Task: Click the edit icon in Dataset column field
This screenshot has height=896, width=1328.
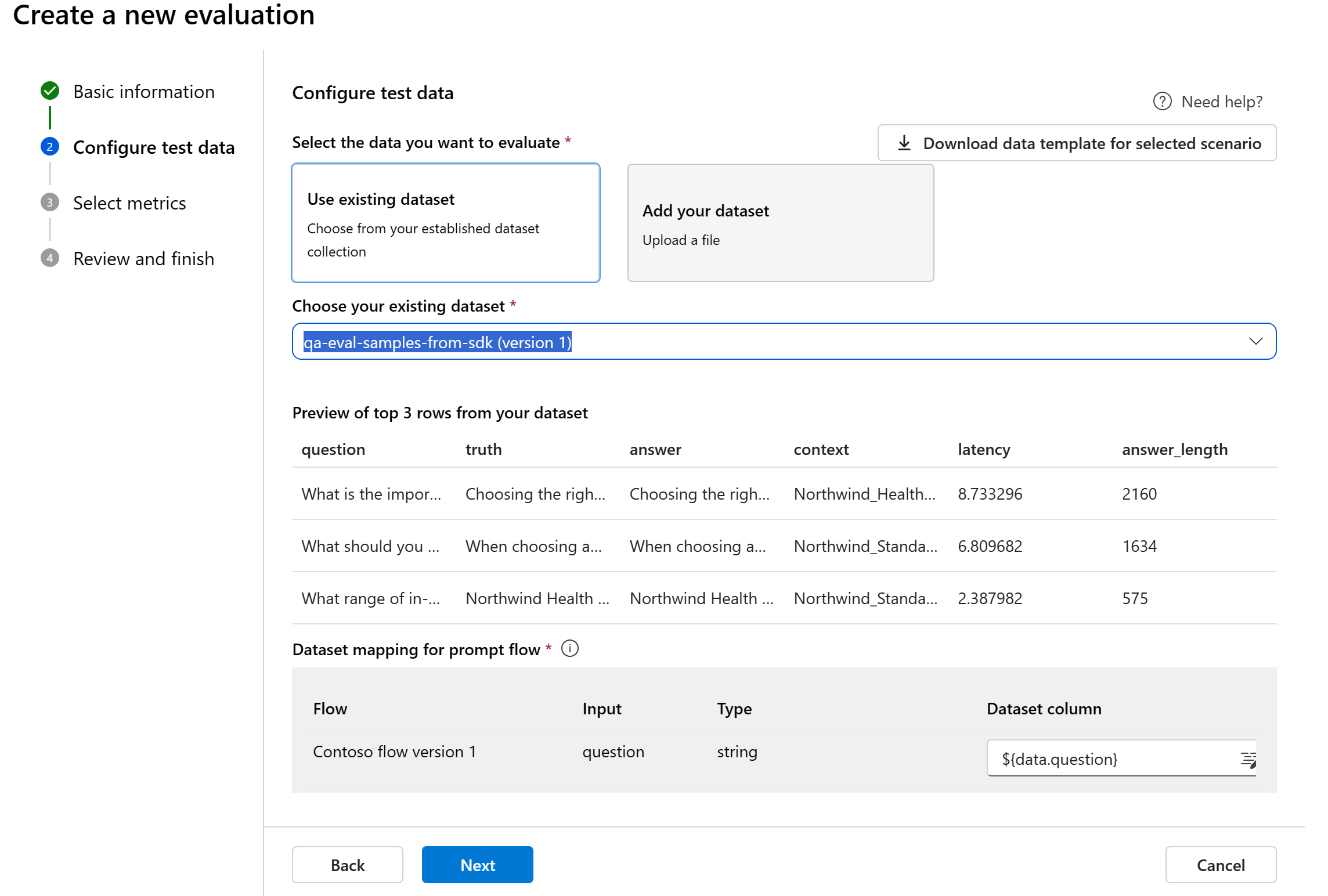Action: coord(1248,759)
